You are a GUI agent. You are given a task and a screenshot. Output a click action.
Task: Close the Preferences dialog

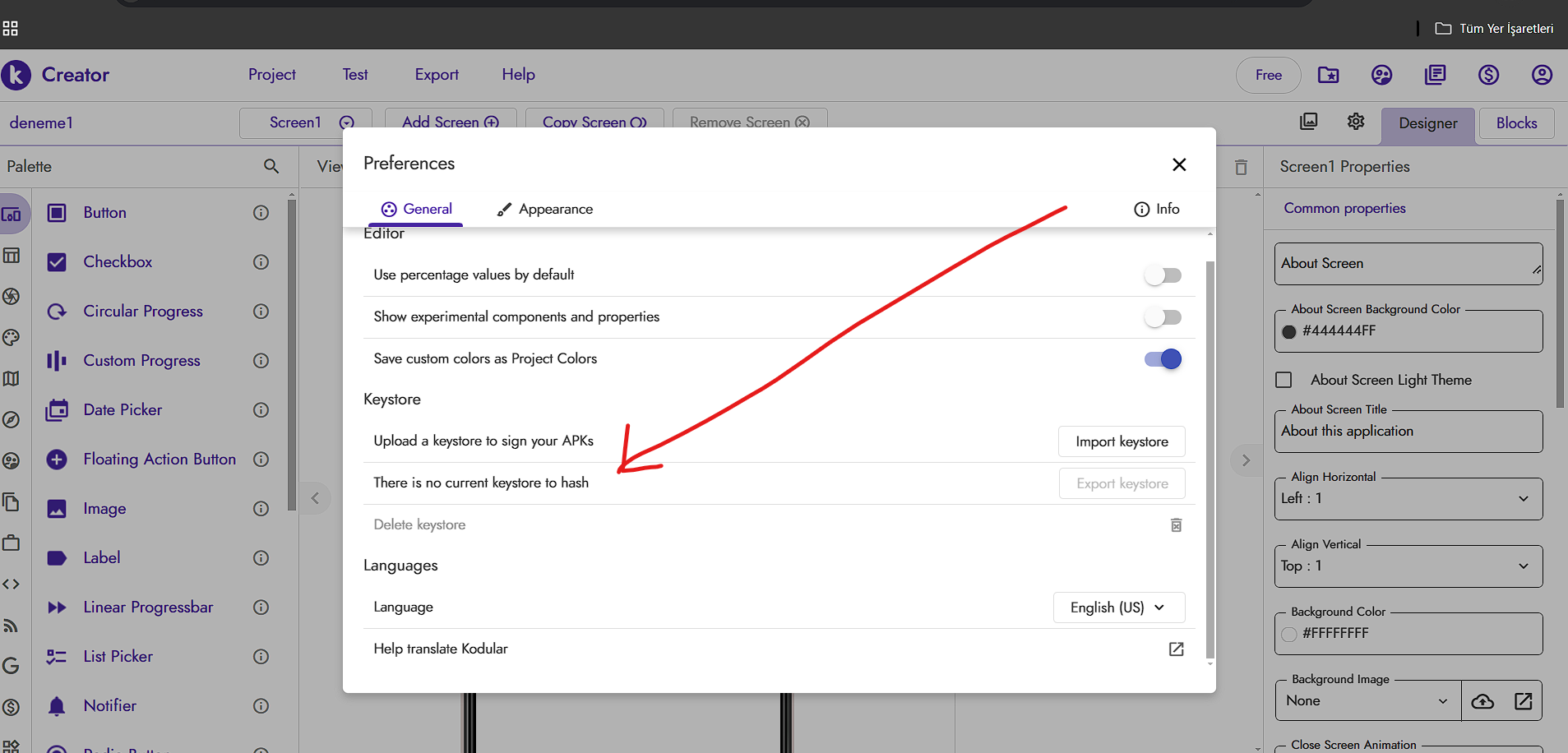1179,164
